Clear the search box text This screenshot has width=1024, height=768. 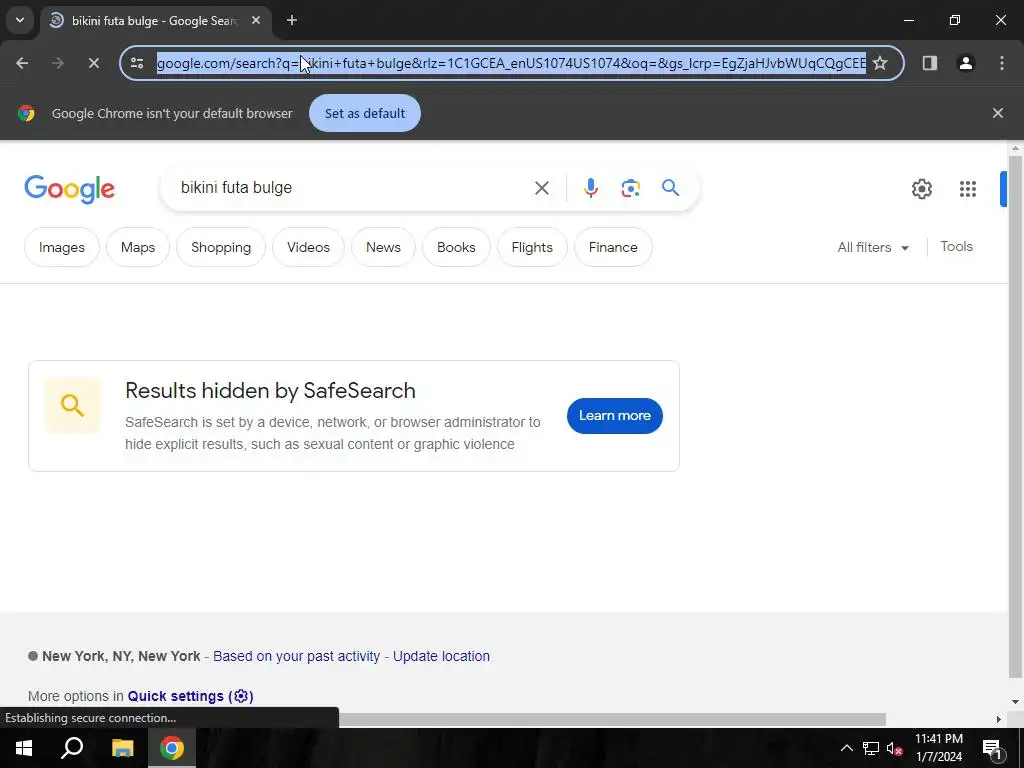(541, 188)
